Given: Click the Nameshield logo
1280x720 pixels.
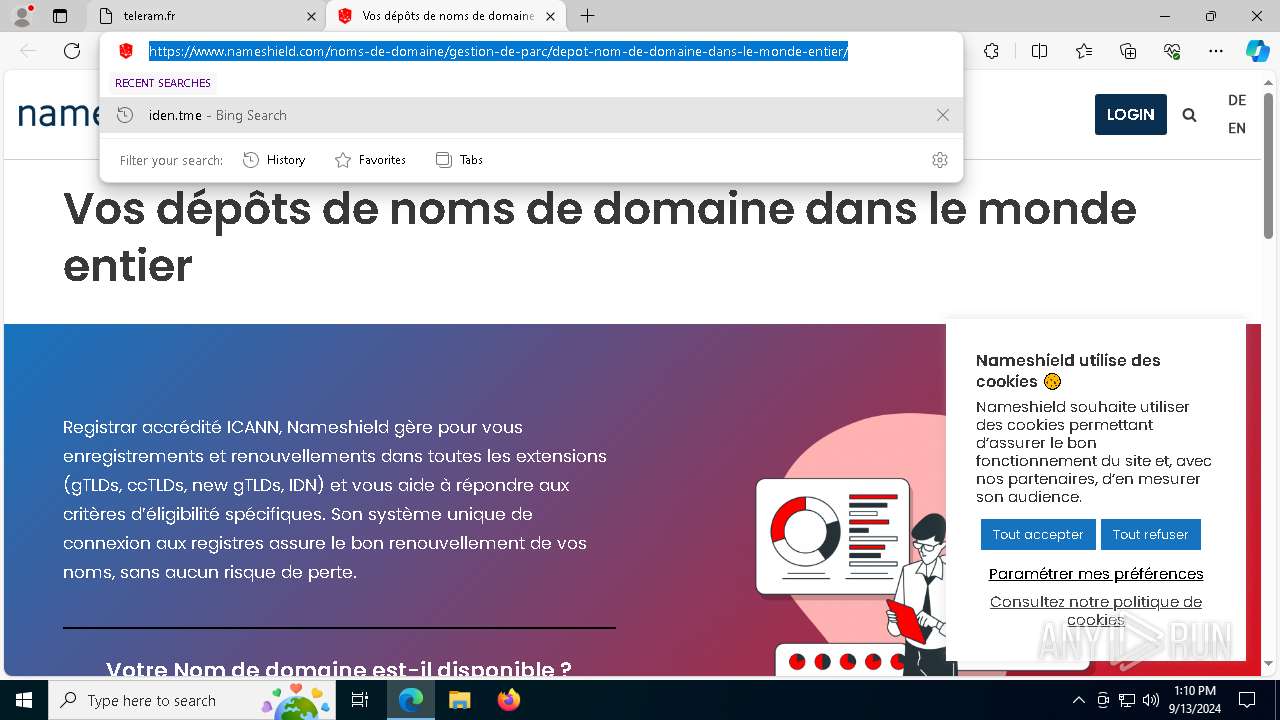Looking at the screenshot, I should click(x=60, y=114).
